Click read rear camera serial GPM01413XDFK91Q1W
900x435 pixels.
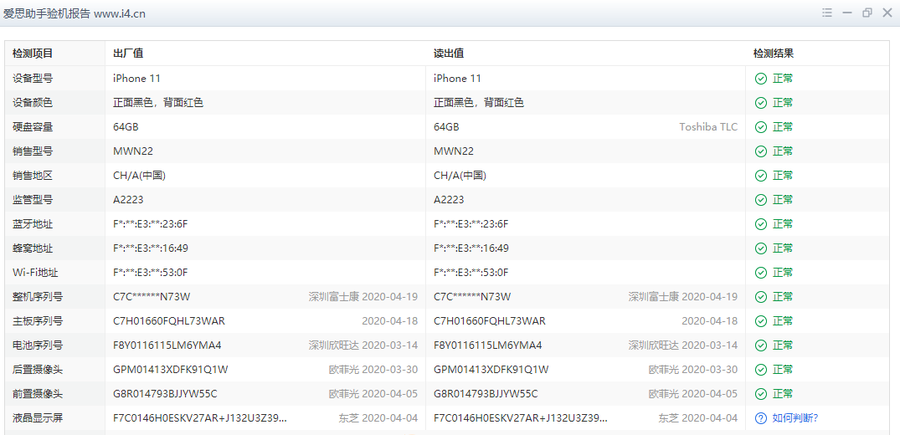click(x=491, y=370)
